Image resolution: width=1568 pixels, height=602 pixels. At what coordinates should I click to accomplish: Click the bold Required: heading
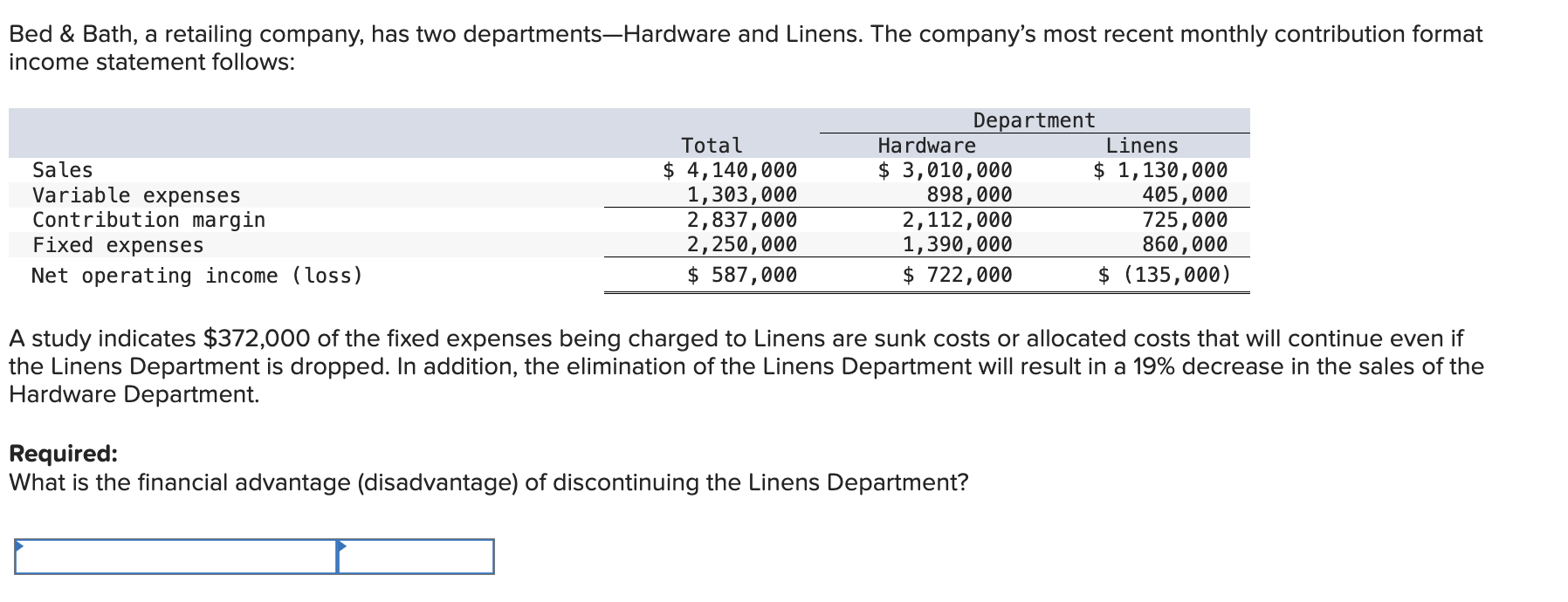click(63, 454)
